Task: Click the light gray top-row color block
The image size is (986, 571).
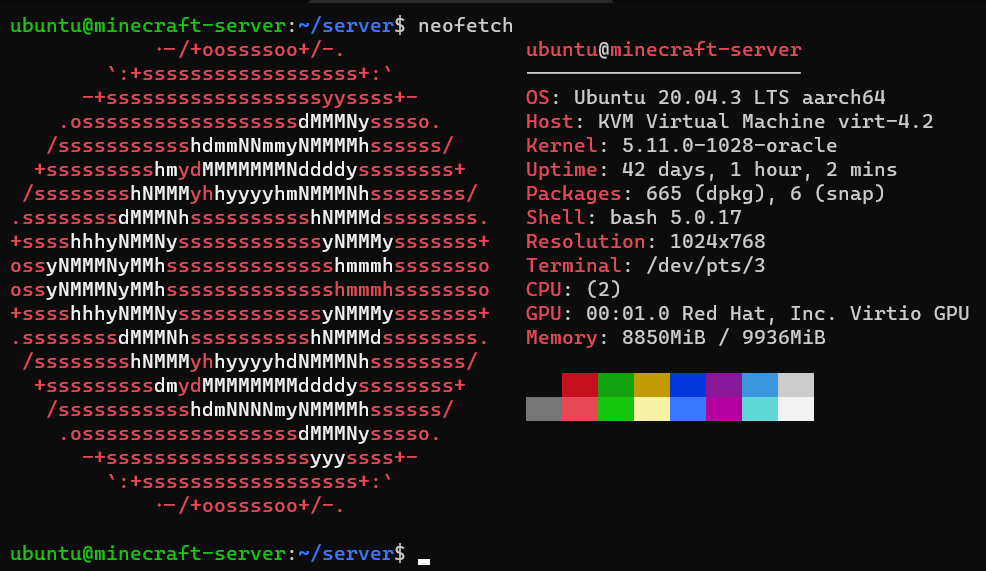Action: click(x=796, y=385)
